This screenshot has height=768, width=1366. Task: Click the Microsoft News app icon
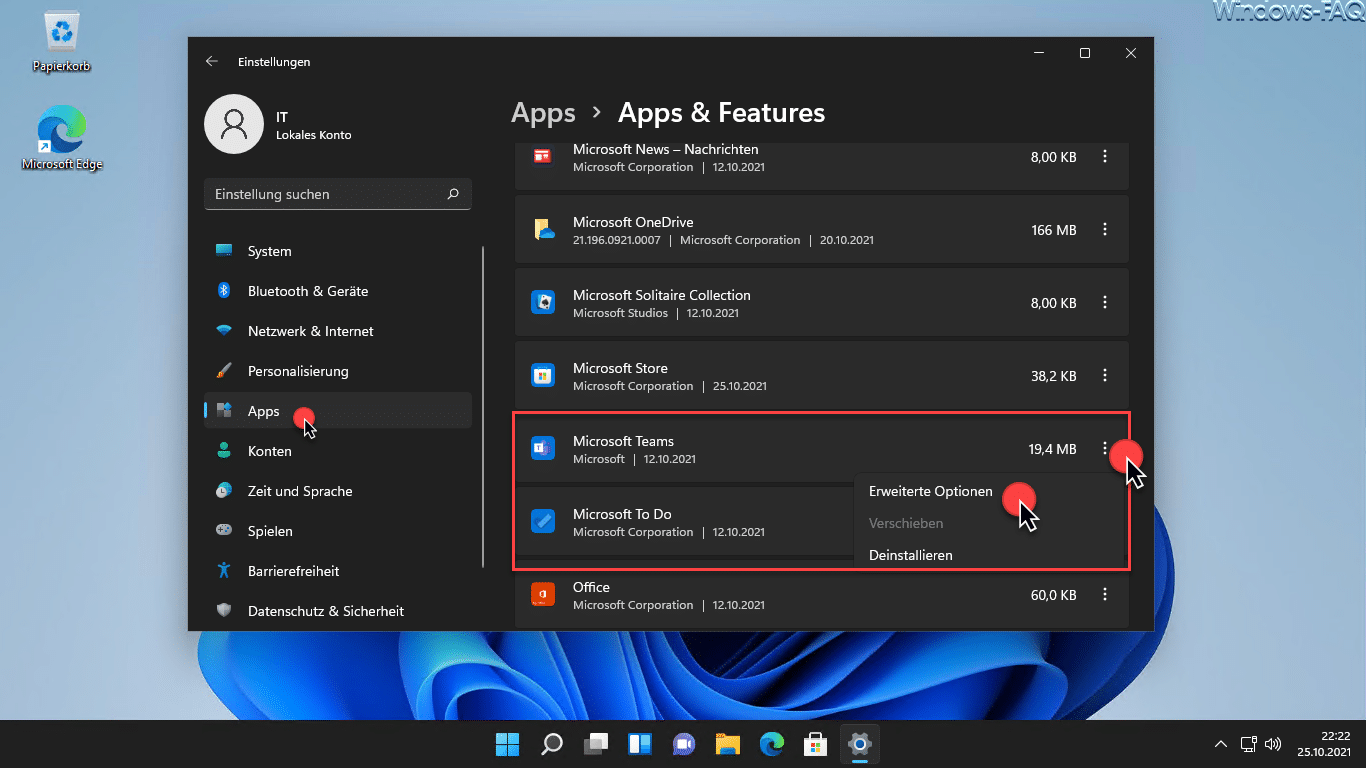point(542,156)
